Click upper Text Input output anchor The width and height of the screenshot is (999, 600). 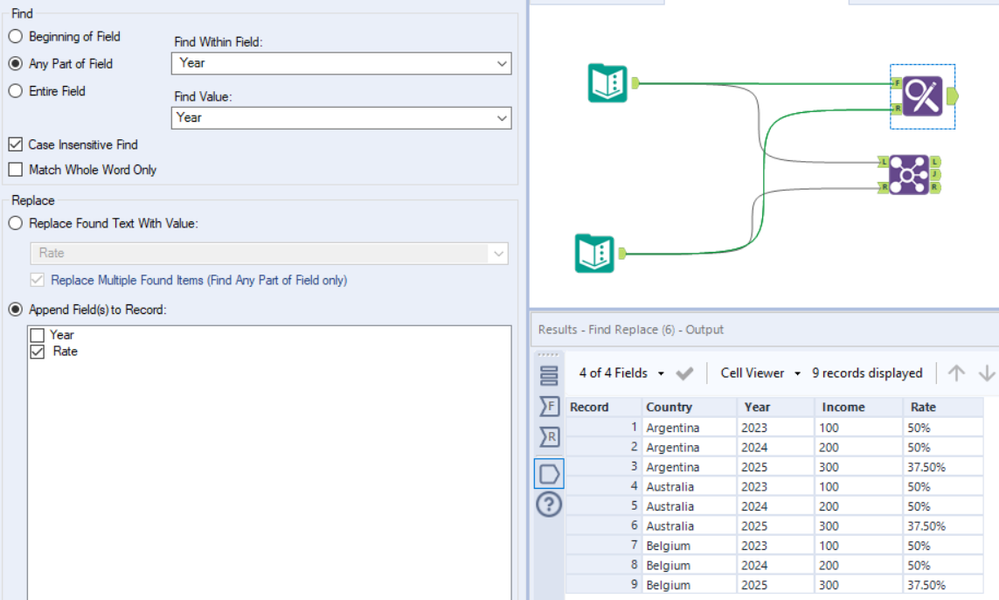[635, 83]
